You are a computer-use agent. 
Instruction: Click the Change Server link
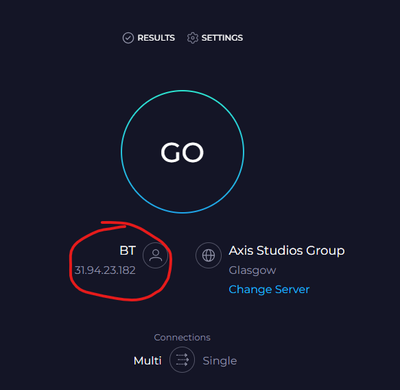point(269,289)
